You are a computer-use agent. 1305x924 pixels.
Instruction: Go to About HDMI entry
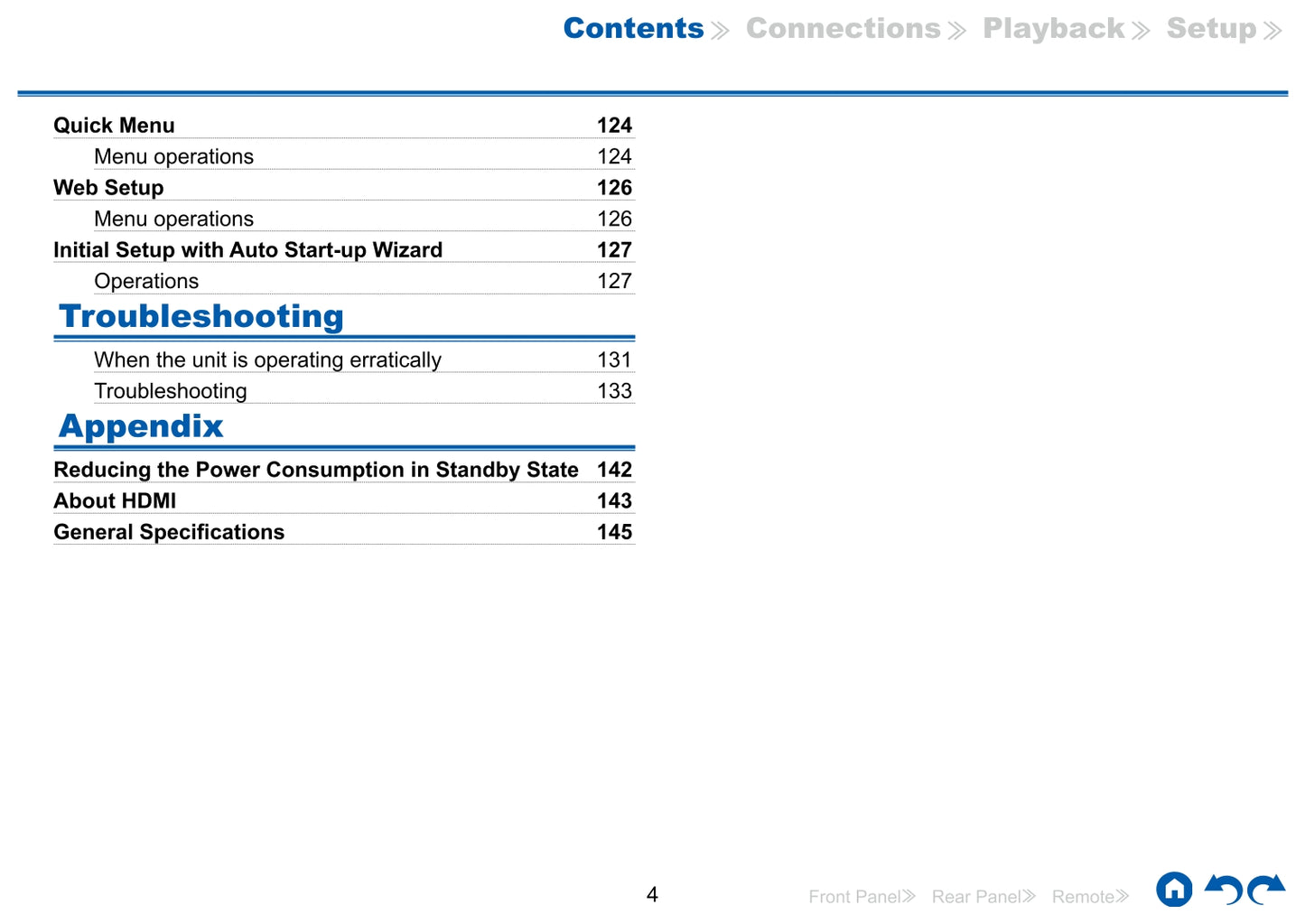[116, 501]
